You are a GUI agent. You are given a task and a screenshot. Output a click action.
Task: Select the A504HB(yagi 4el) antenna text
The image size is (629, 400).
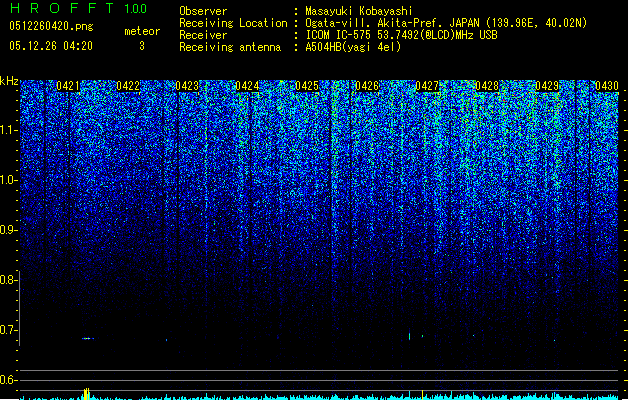pos(353,47)
